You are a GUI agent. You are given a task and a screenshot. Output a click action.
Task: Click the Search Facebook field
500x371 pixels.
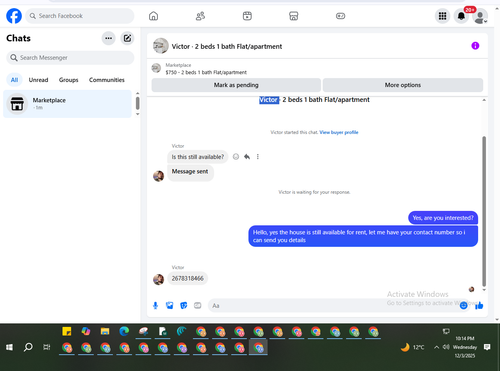pyautogui.click(x=80, y=16)
